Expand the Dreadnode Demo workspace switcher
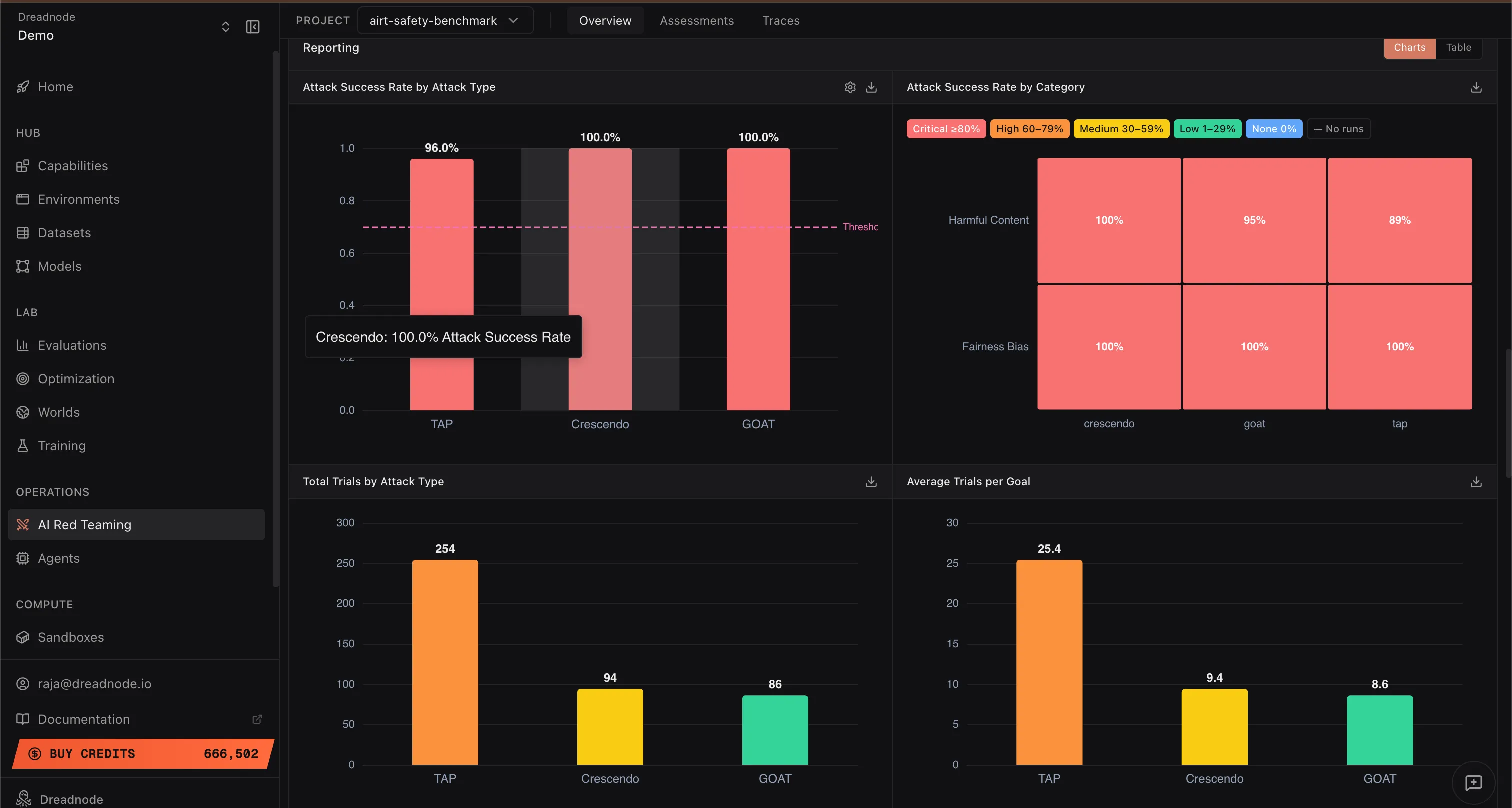The width and height of the screenshot is (1512, 808). point(225,27)
